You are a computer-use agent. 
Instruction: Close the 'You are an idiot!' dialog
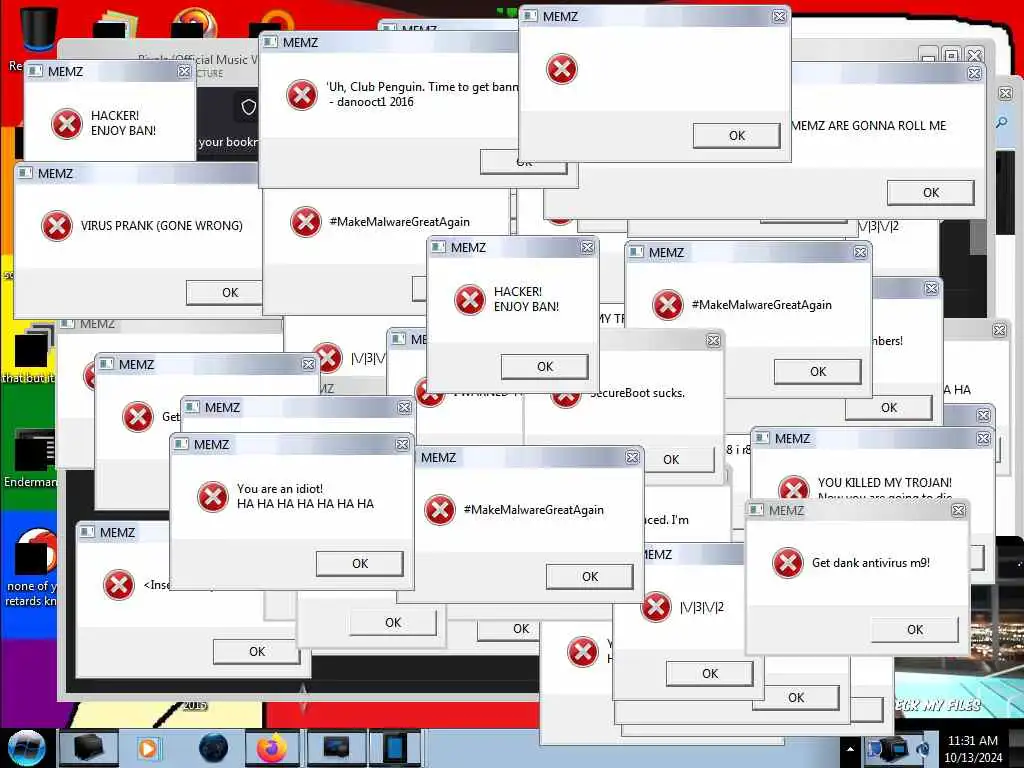pyautogui.click(x=402, y=444)
